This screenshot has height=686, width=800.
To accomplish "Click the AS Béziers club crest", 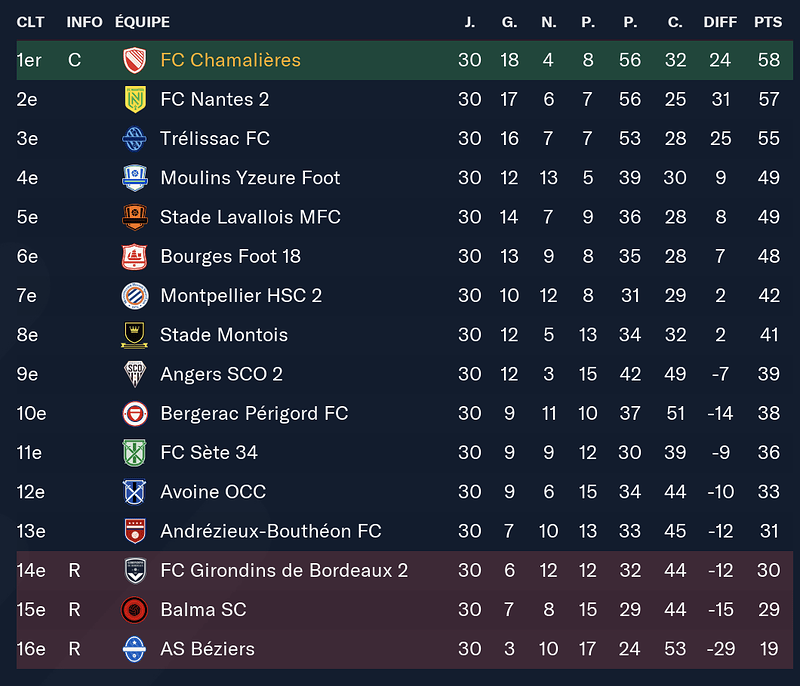I will tap(134, 649).
